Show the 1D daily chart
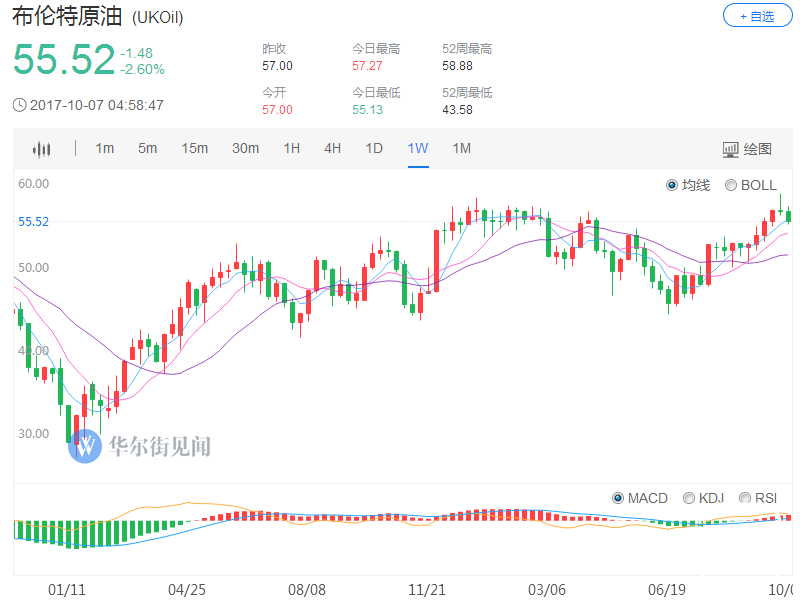This screenshot has height=600, width=800. (x=374, y=148)
